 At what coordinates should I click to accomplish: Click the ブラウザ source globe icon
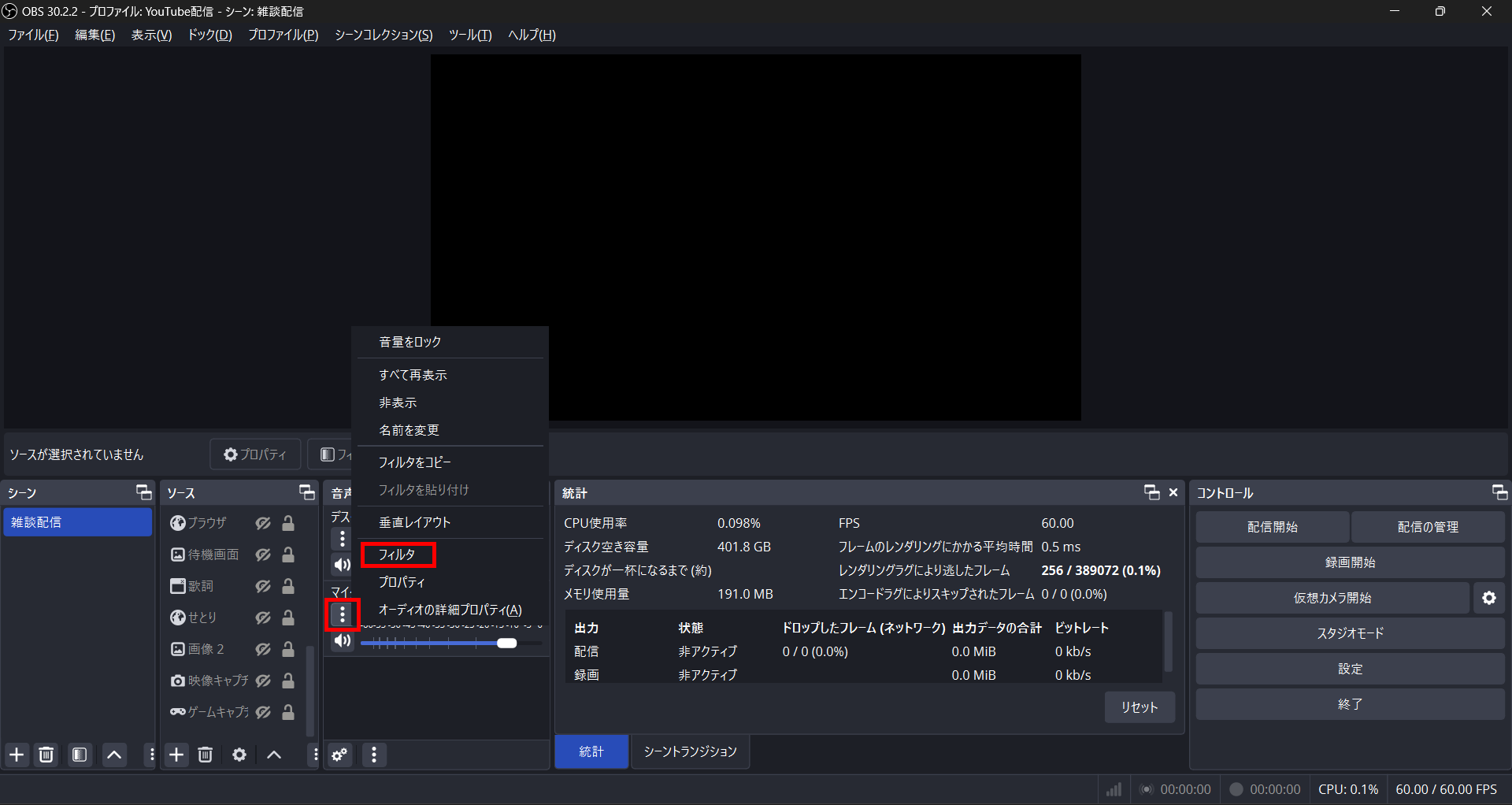(178, 523)
